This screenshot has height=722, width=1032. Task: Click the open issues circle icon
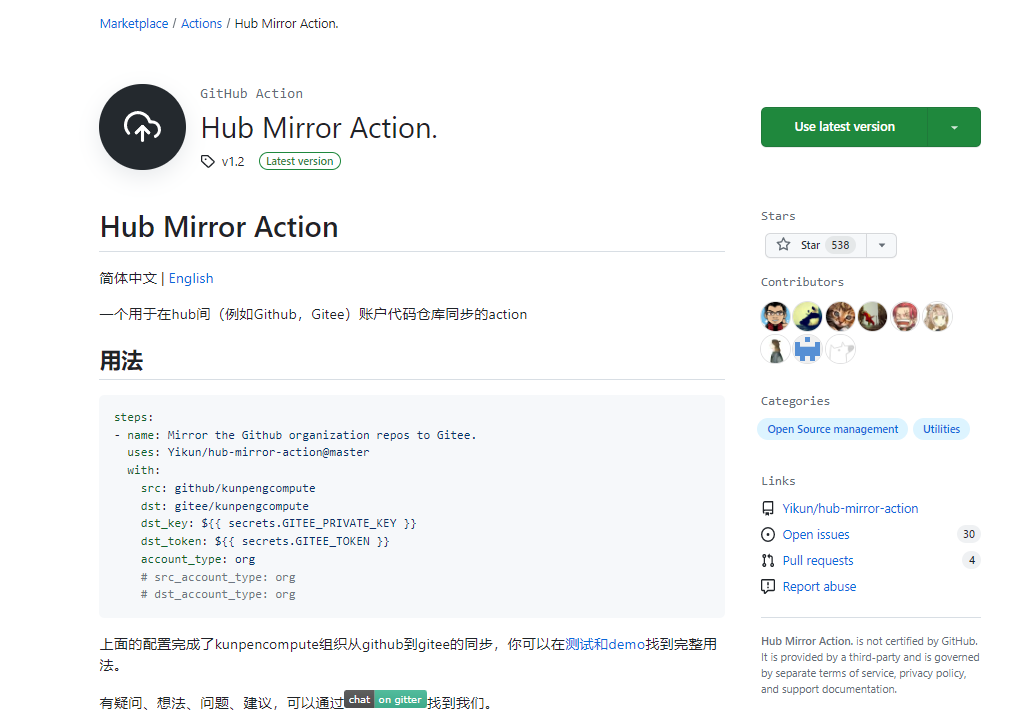767,534
